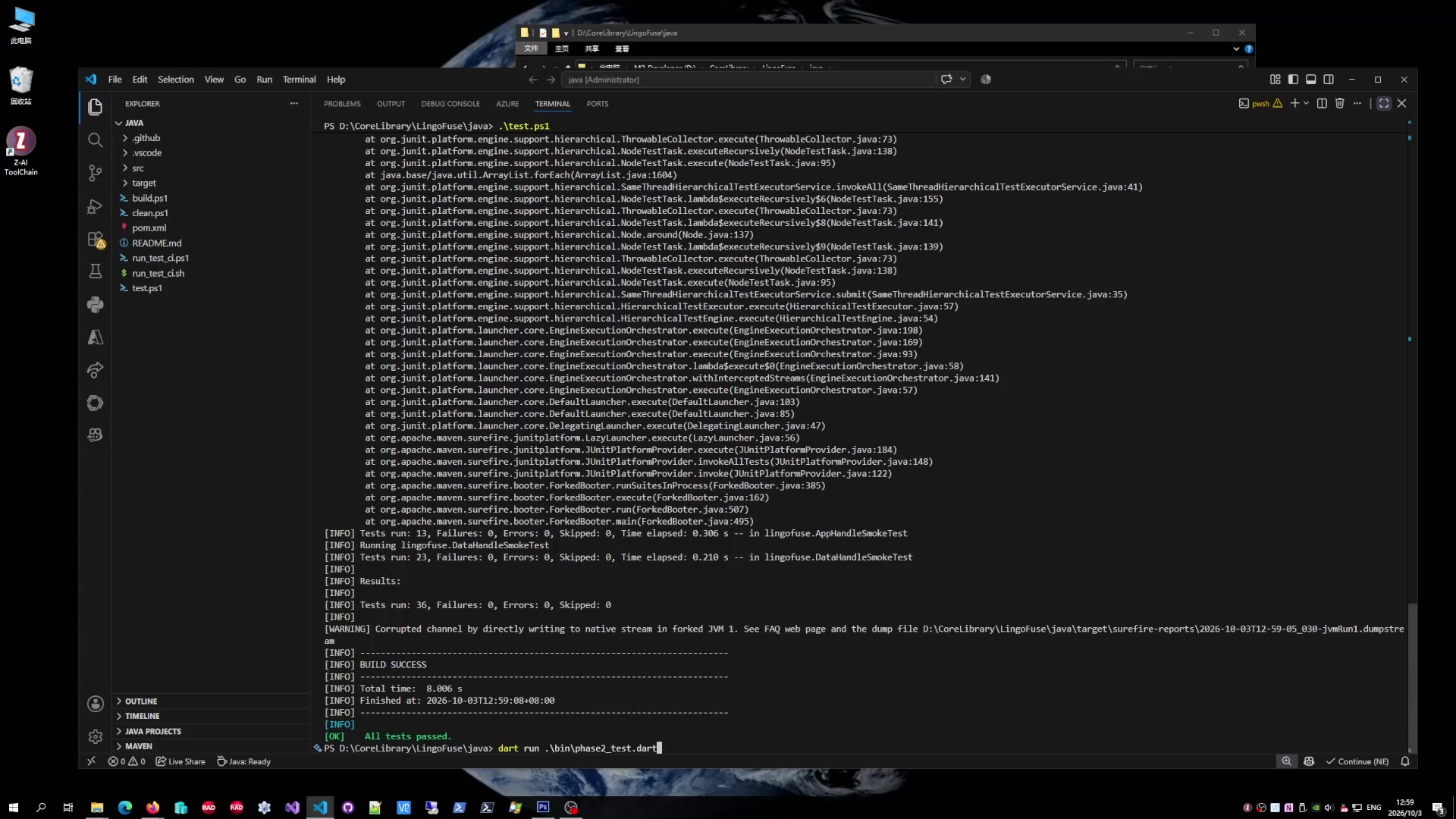Open the Accounts icon in activity bar
Viewport: 1456px width, 819px height.
95,704
